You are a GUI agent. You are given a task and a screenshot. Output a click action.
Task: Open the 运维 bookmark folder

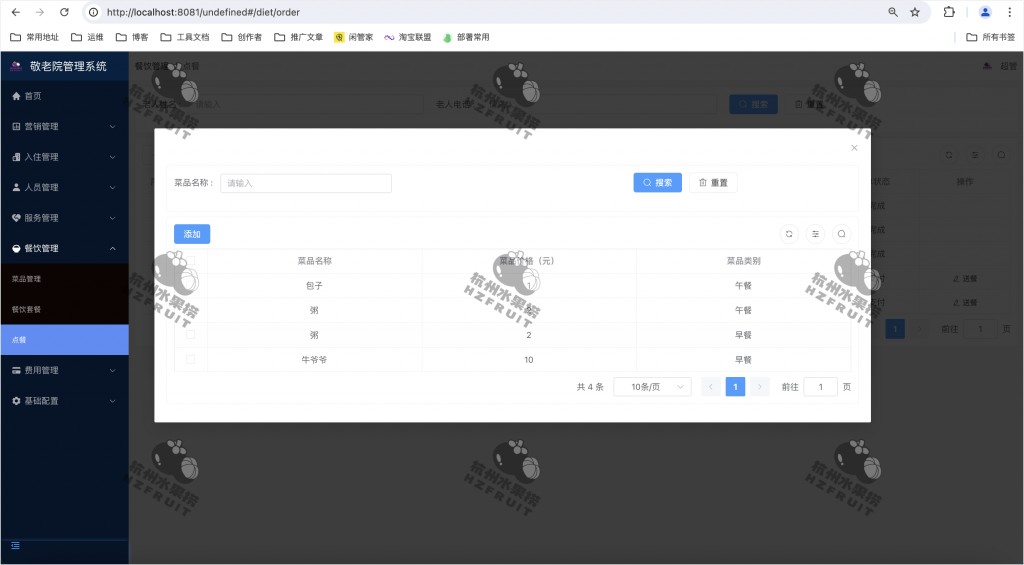(87, 37)
